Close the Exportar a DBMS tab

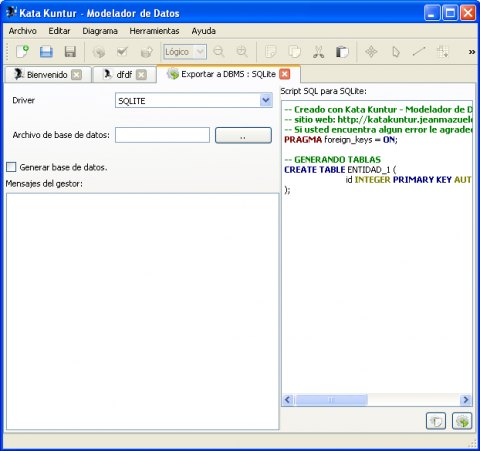285,74
